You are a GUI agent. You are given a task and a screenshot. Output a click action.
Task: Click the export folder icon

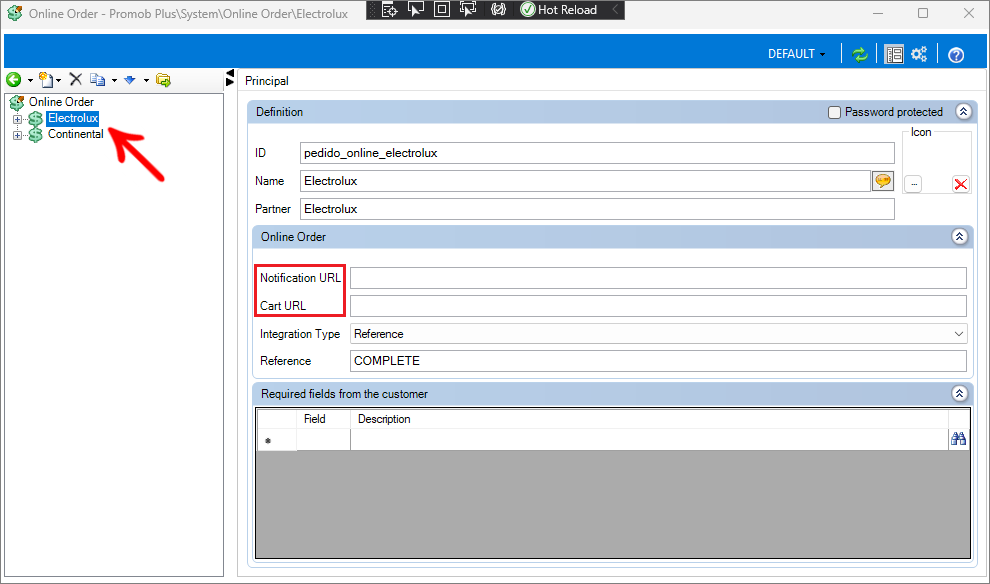coord(164,80)
